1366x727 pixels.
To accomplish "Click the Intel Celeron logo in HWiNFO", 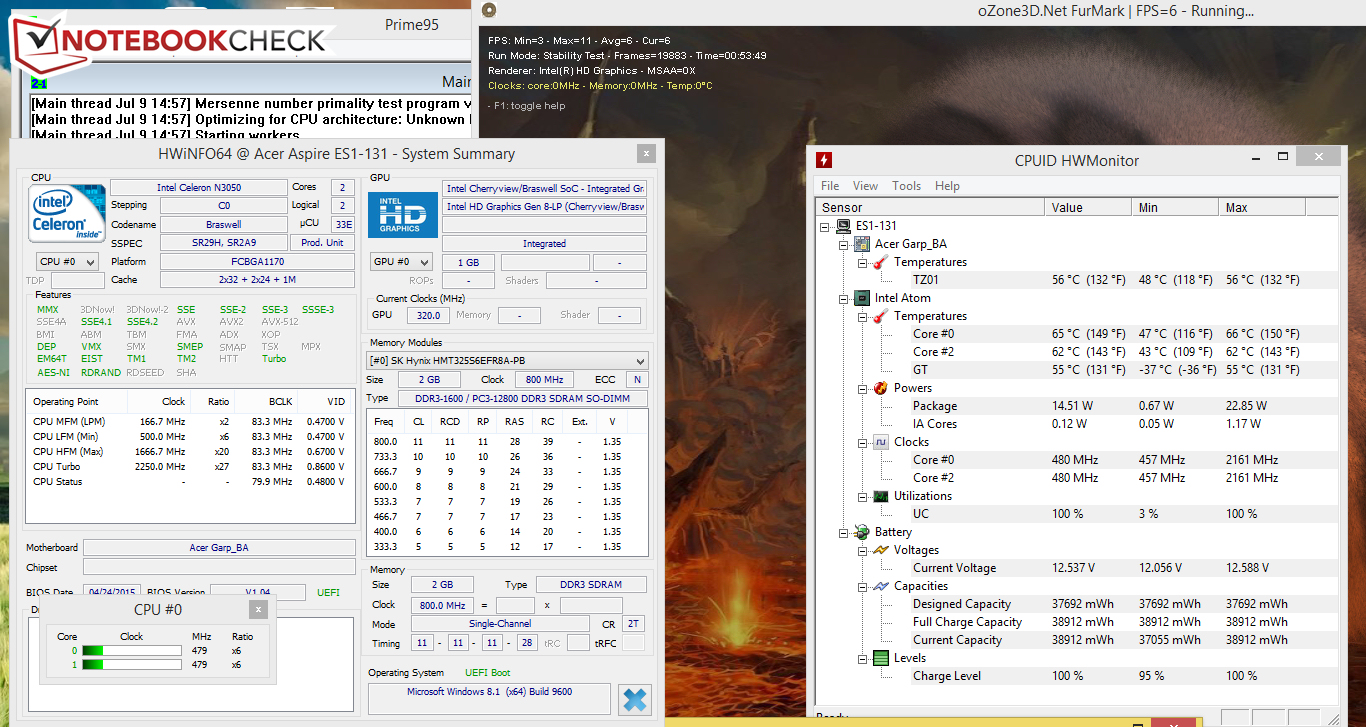I will coord(67,212).
